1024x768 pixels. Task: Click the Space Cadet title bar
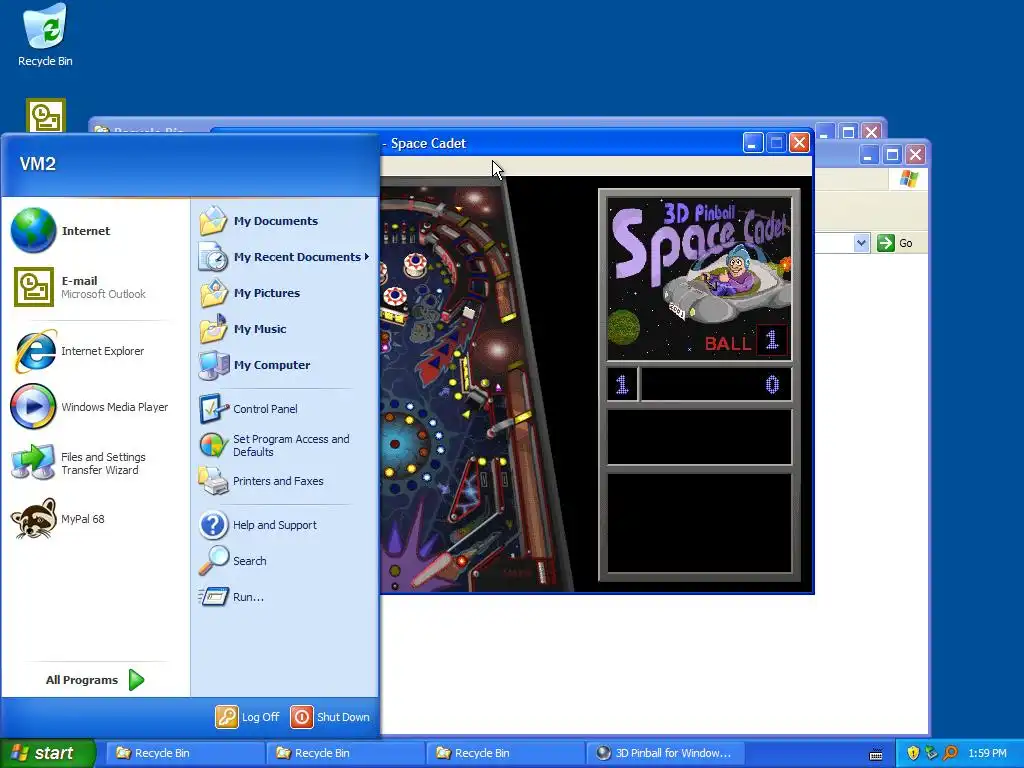[560, 143]
